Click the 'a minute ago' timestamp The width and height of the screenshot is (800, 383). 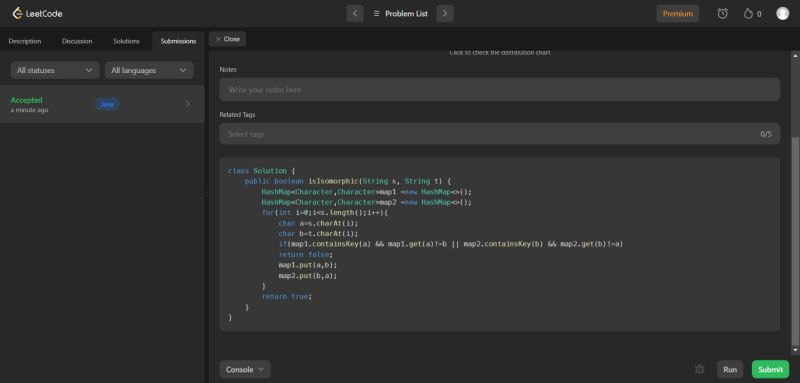coord(30,110)
